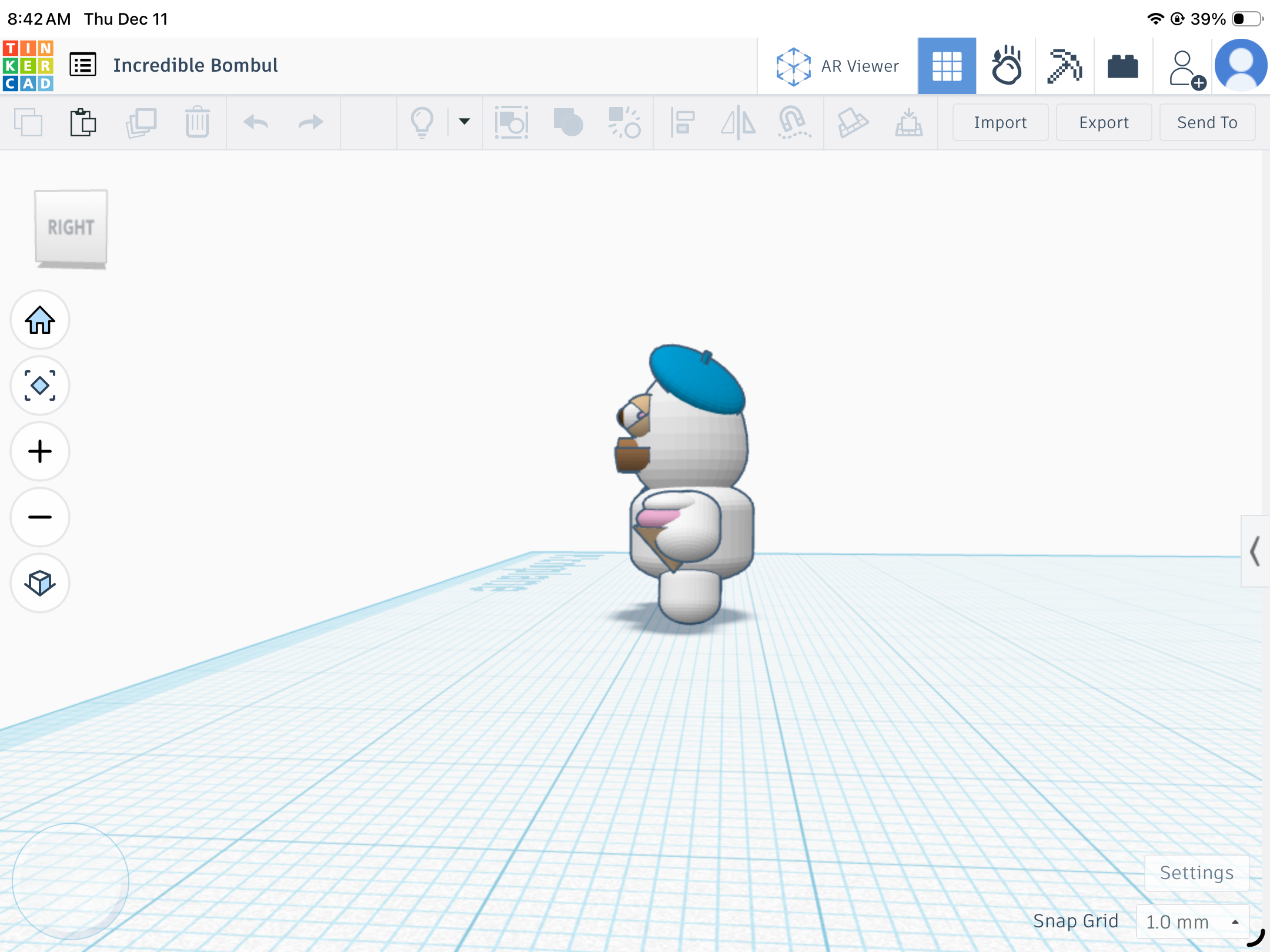Image resolution: width=1270 pixels, height=952 pixels.
Task: Delete selection with the trash icon
Action: 198,122
